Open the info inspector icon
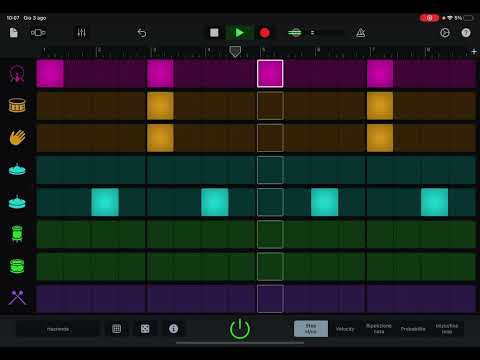Viewport: 480px width, 360px height. tap(173, 329)
